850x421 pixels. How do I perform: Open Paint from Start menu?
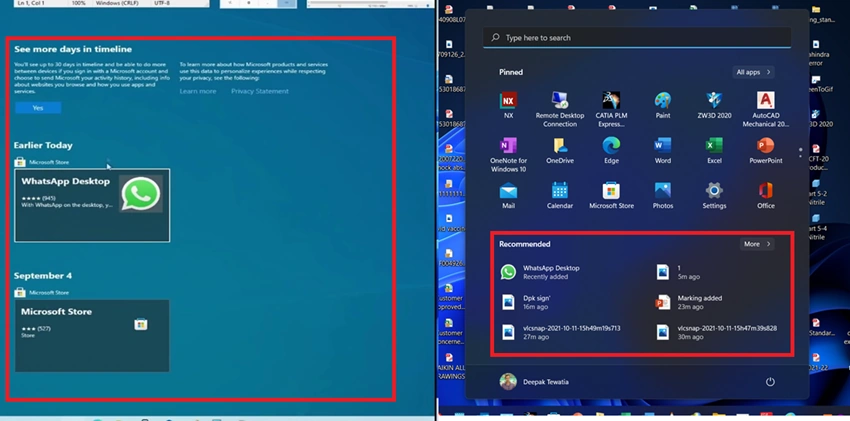coord(662,105)
